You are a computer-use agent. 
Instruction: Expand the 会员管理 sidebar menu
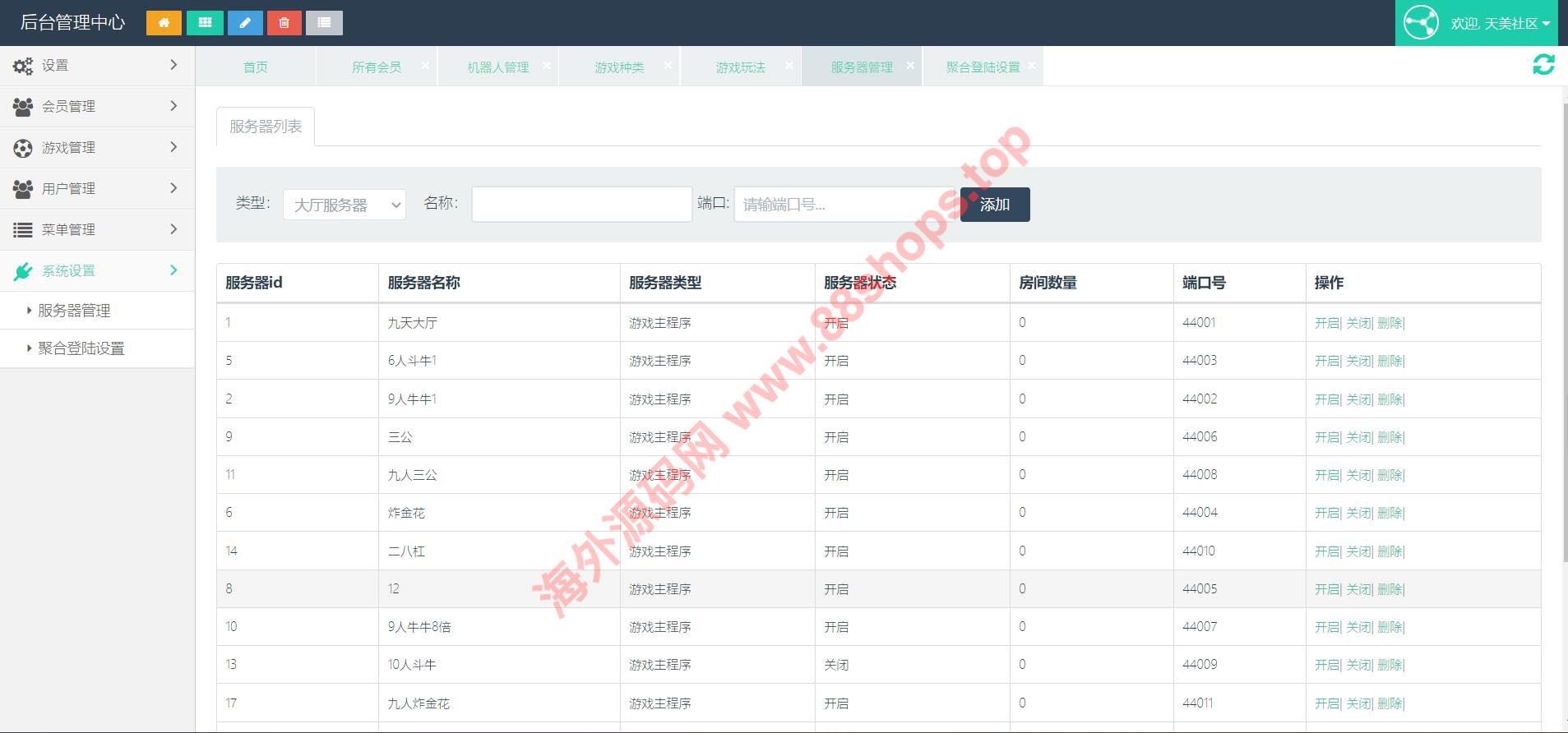(97, 106)
